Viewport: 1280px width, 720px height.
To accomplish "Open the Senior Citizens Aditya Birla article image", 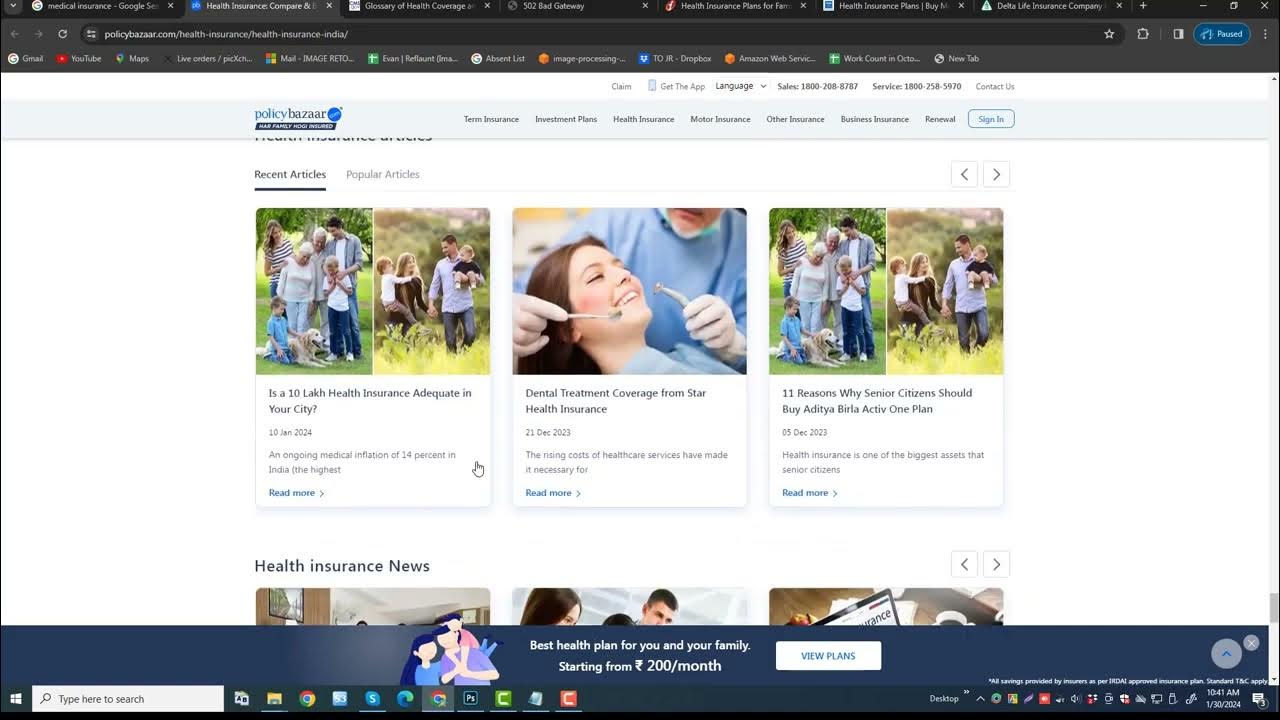I will click(886, 291).
